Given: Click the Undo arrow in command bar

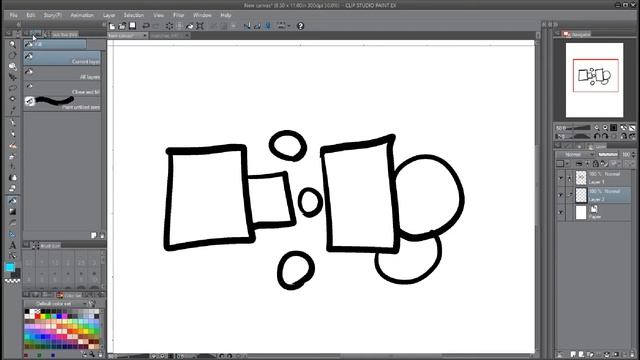Looking at the screenshot, I should [146, 26].
